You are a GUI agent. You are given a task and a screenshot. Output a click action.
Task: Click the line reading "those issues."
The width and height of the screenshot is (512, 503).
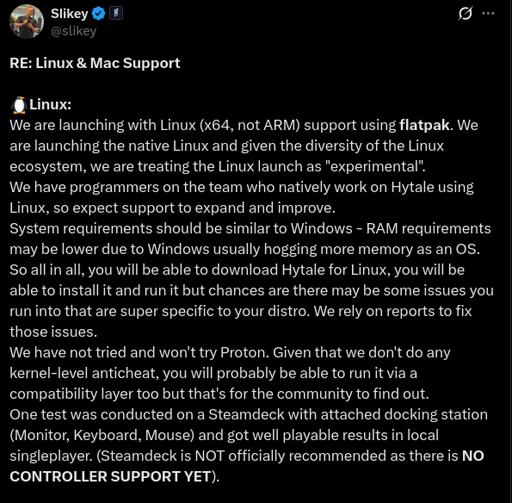(x=53, y=332)
